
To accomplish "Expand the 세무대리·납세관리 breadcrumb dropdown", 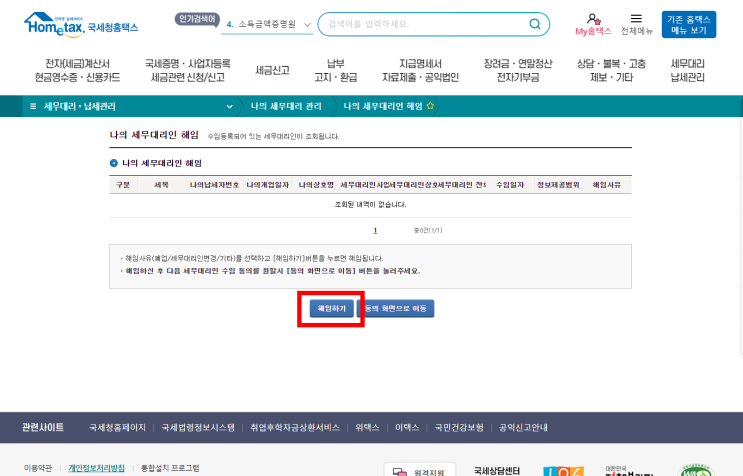I will click(229, 107).
